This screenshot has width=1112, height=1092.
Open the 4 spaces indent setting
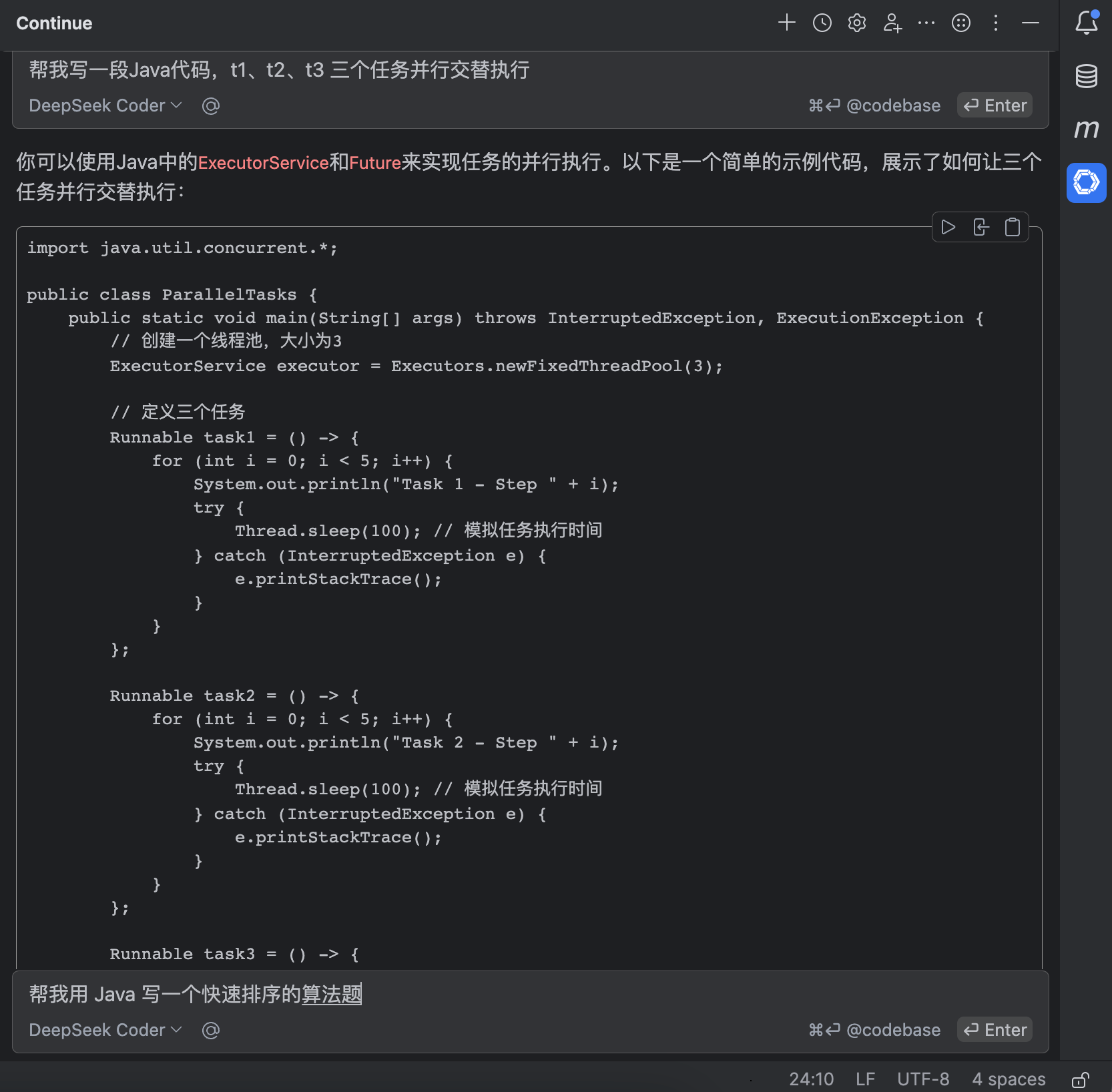[x=1009, y=1079]
